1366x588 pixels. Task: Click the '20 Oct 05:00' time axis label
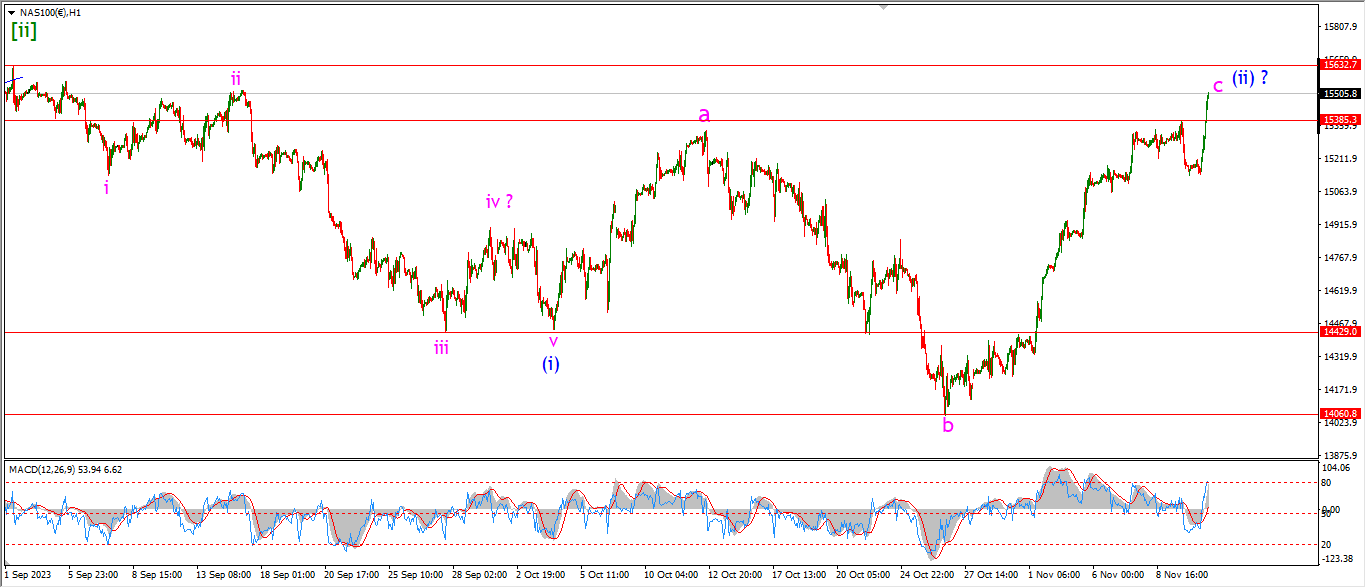click(x=864, y=576)
